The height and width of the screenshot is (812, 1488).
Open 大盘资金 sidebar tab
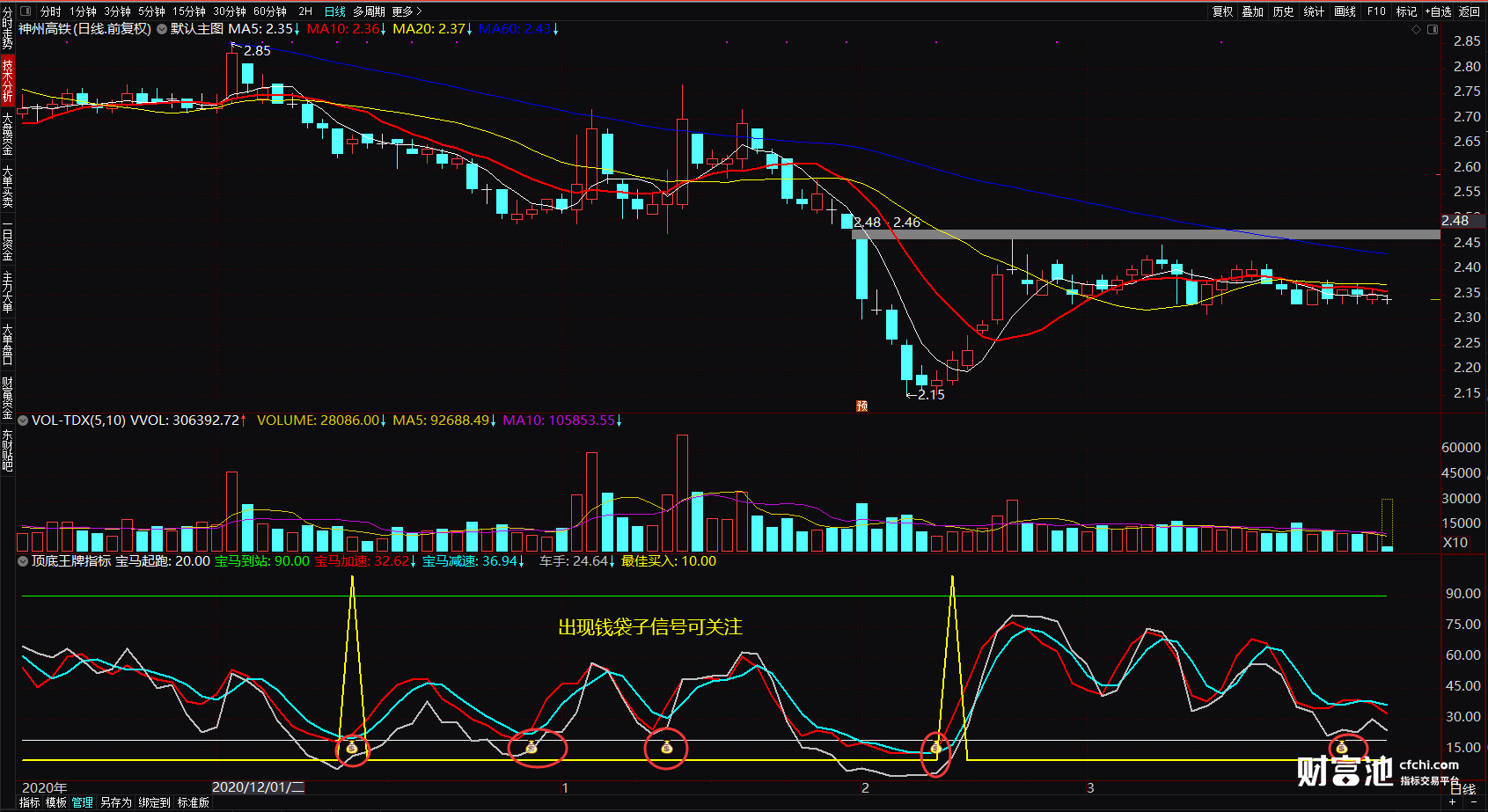pos(7,134)
